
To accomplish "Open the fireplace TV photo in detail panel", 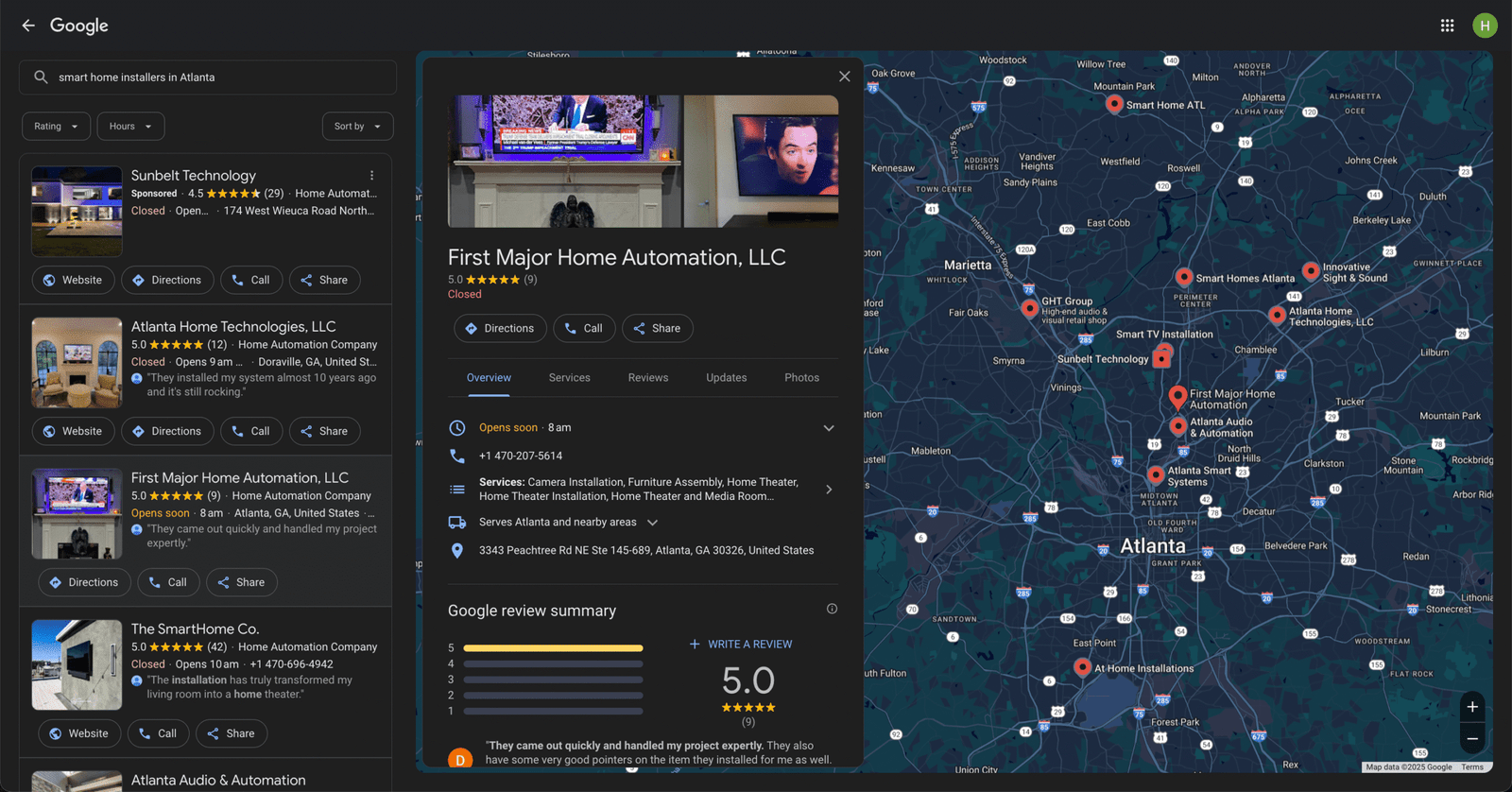I will pos(564,161).
